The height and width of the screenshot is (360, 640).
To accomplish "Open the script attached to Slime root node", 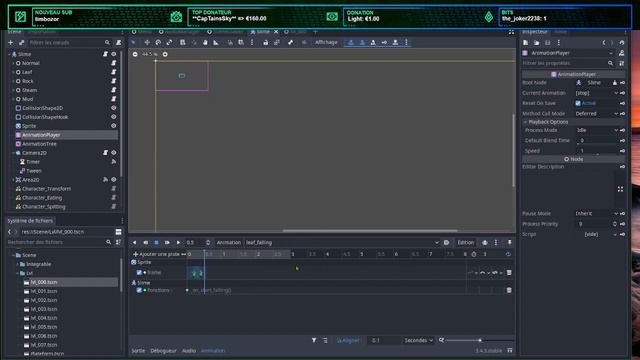I will pyautogui.click(x=105, y=54).
